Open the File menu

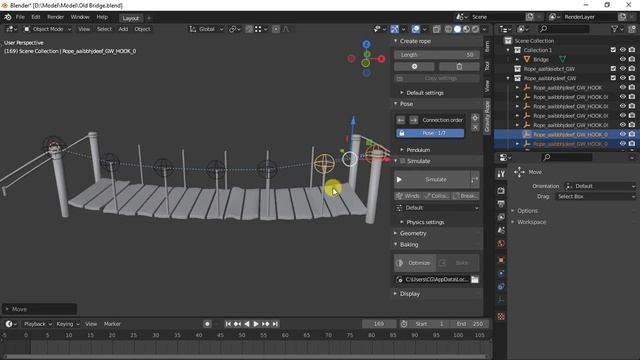(x=20, y=17)
